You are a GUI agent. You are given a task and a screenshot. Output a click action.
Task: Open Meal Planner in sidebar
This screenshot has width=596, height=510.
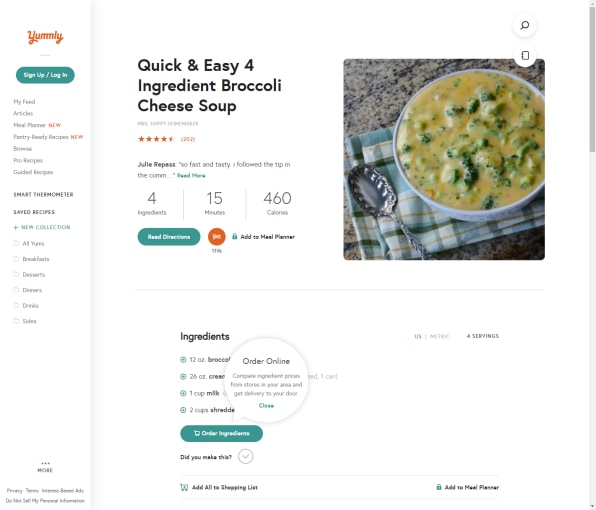point(37,125)
